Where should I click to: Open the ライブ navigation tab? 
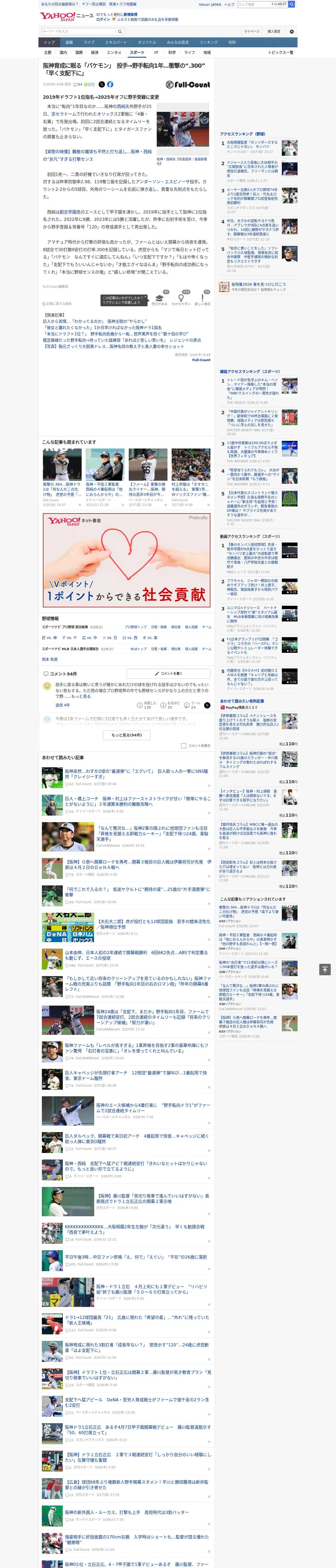click(x=89, y=42)
